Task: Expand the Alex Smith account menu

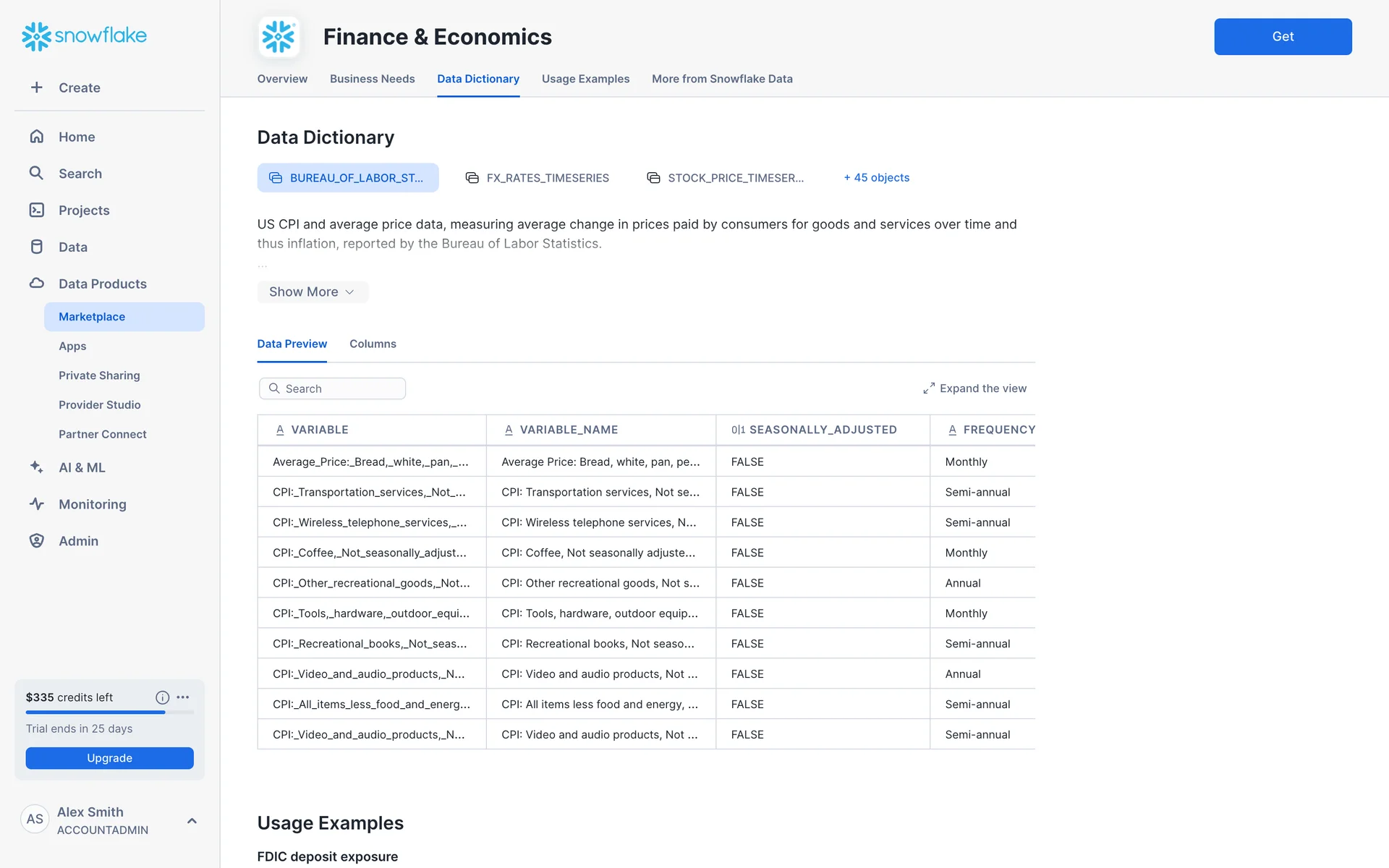Action: (192, 820)
